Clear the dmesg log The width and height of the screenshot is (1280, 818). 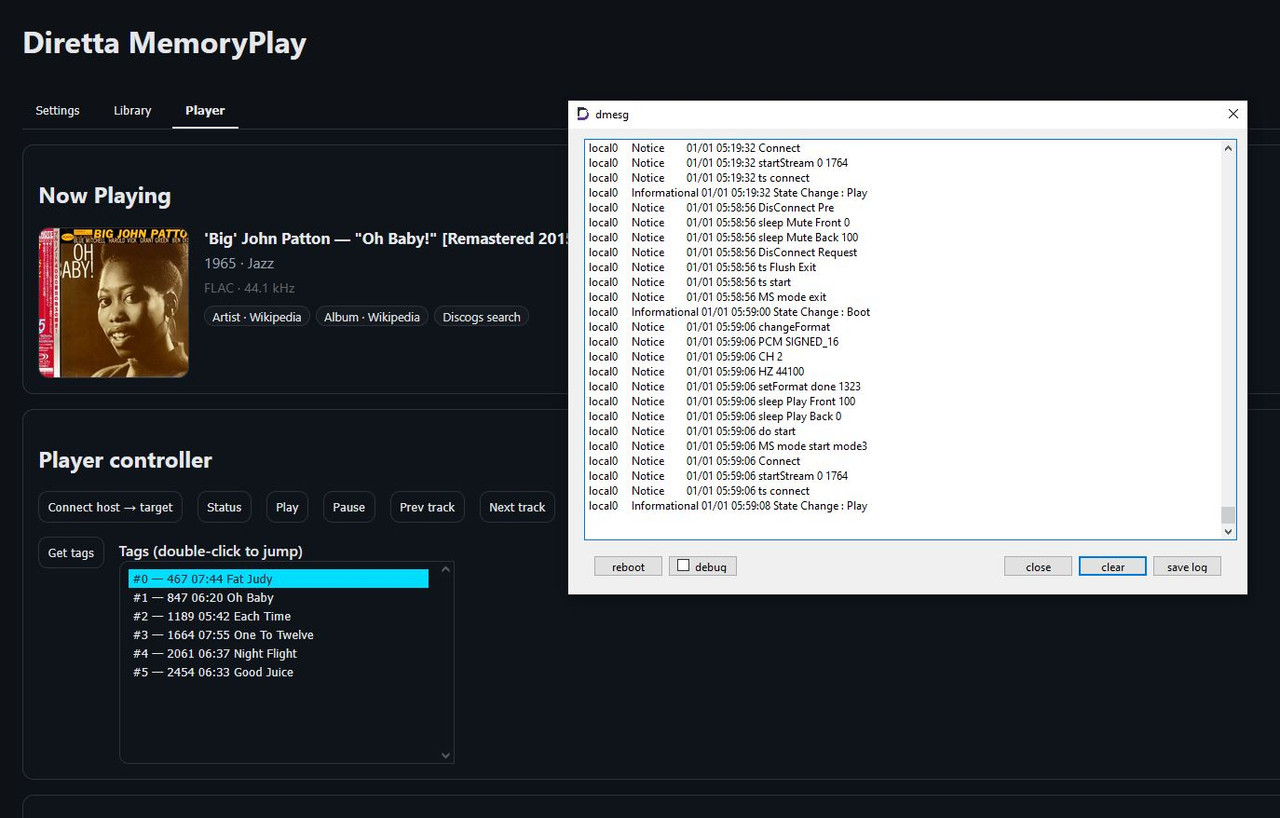(x=1113, y=567)
